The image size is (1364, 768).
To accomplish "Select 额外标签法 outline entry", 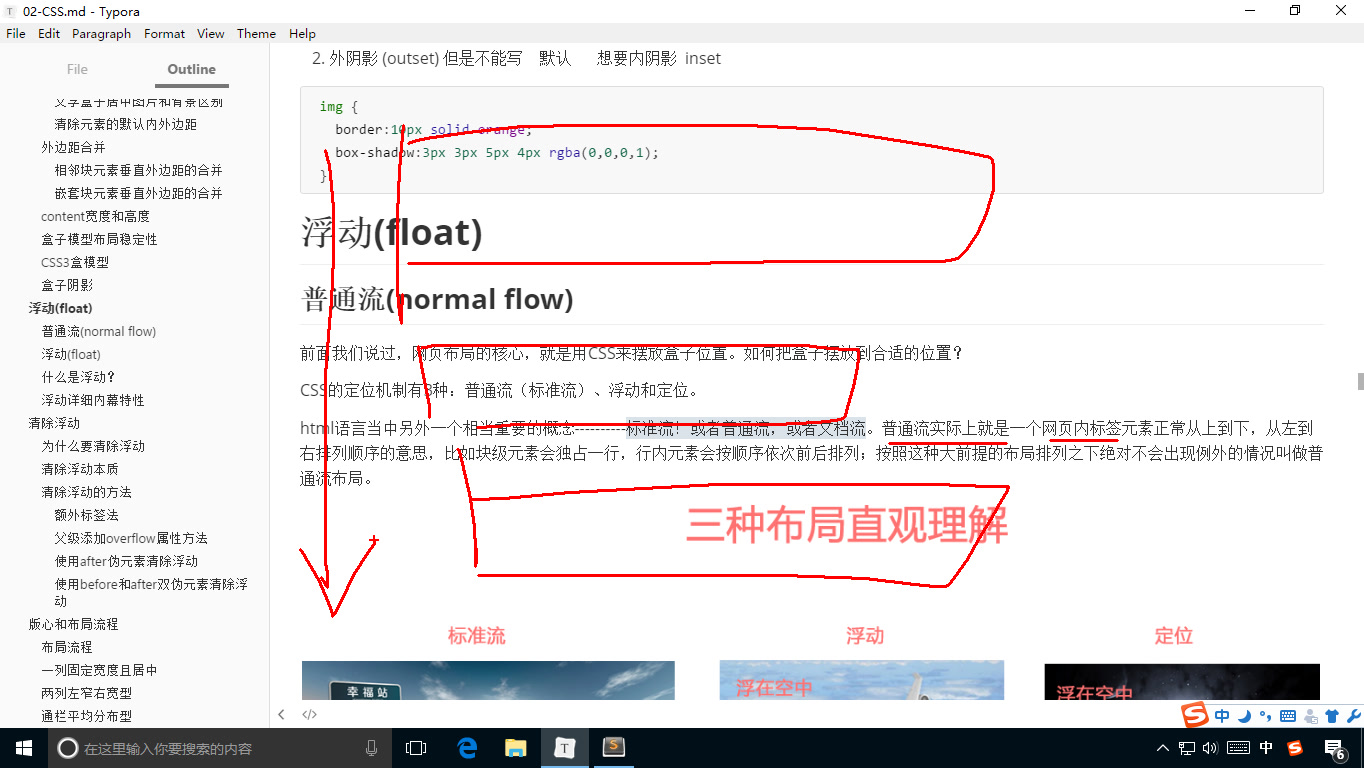I will 87,515.
